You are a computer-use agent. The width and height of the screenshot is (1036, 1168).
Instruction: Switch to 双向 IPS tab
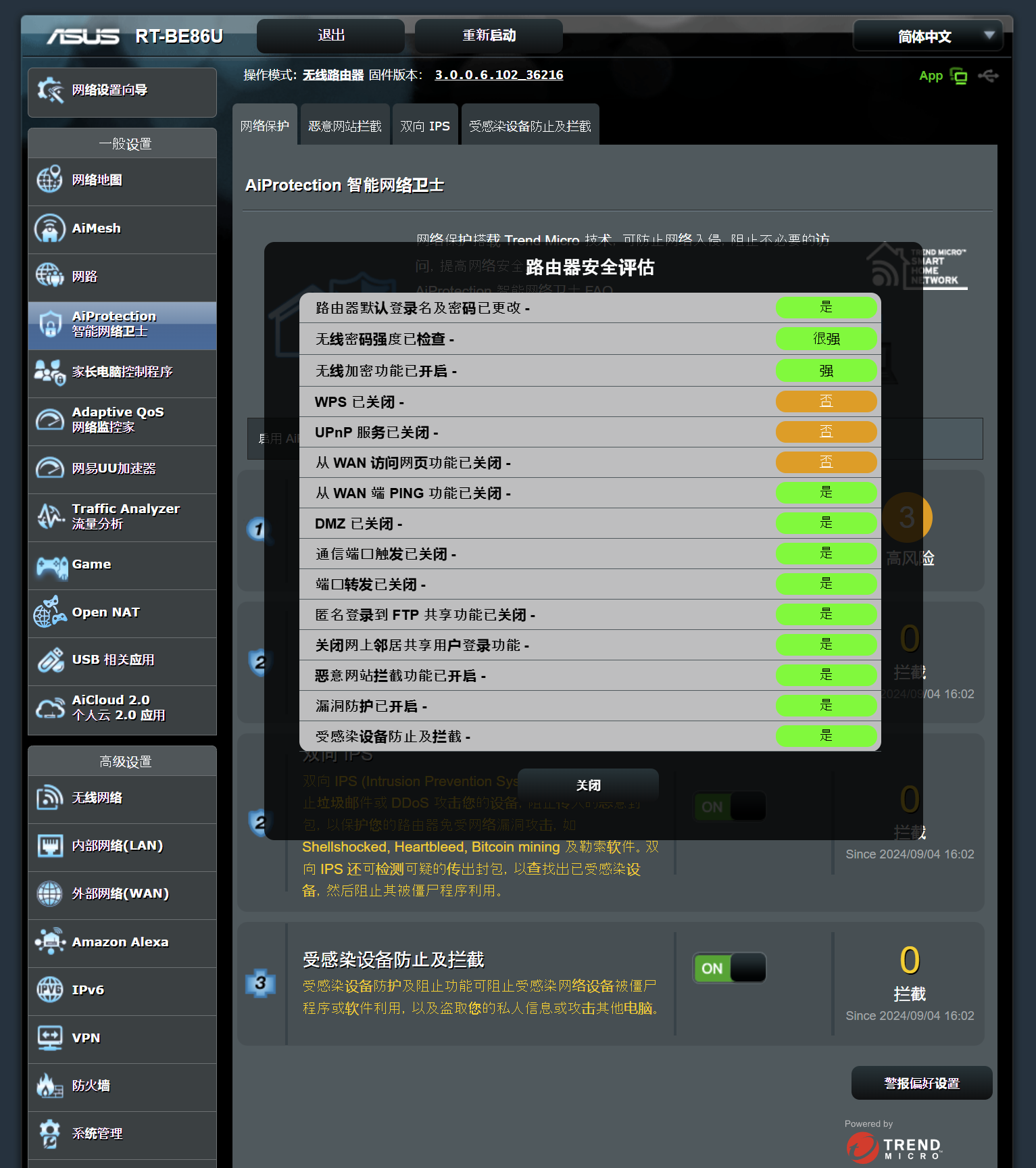(425, 126)
